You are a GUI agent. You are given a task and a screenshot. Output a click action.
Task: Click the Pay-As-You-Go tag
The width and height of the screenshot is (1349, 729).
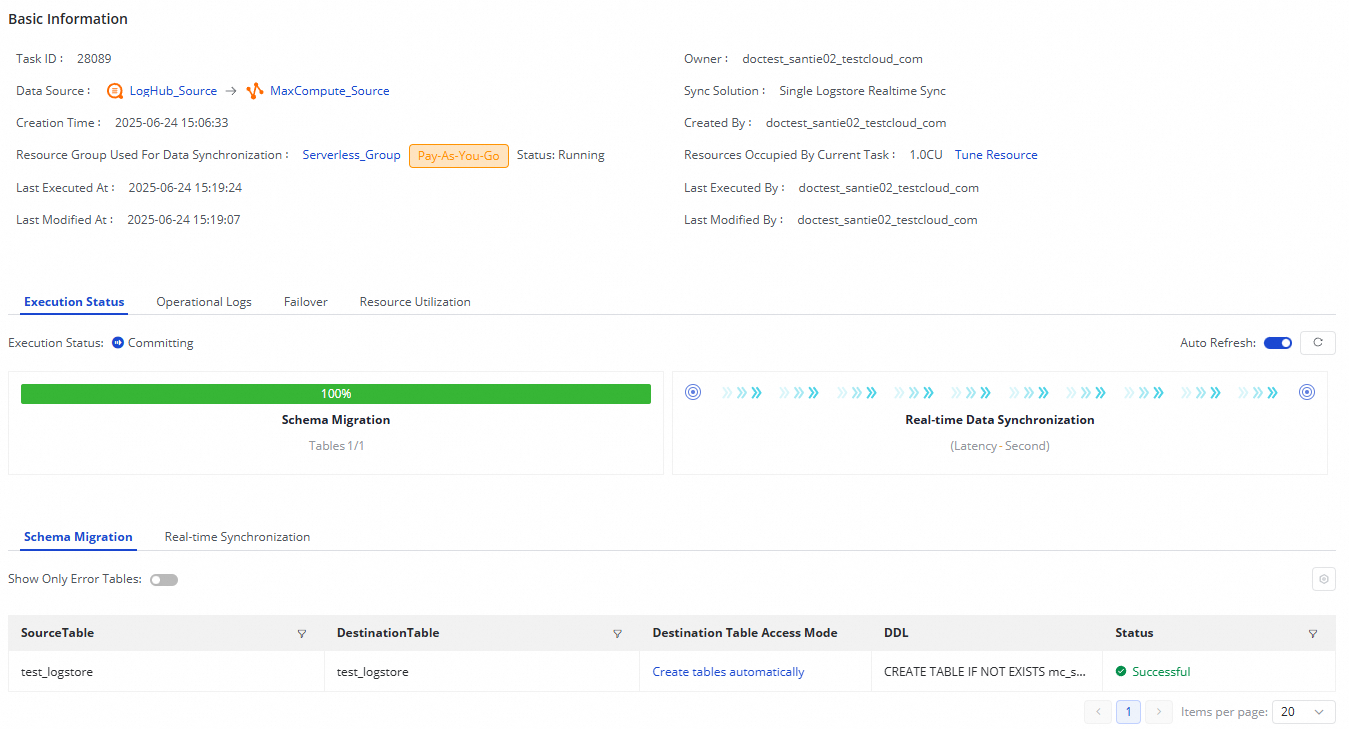click(x=459, y=156)
